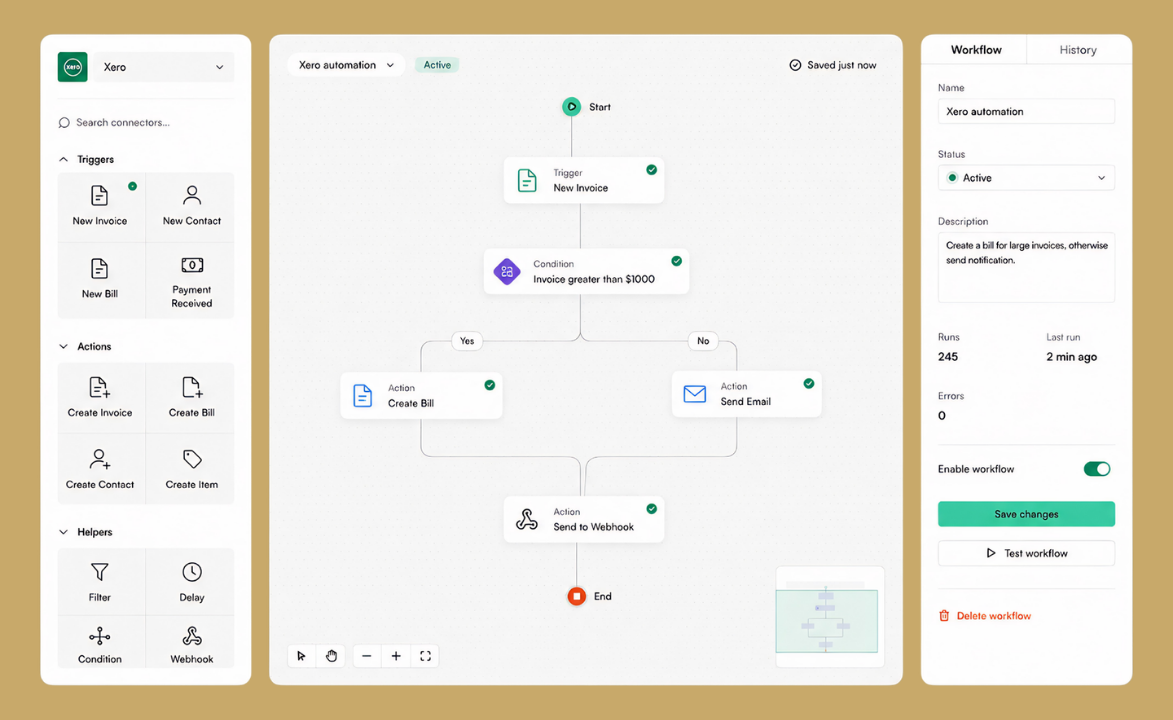The width and height of the screenshot is (1173, 720).
Task: Click the Search connectors field
Action: coord(146,122)
